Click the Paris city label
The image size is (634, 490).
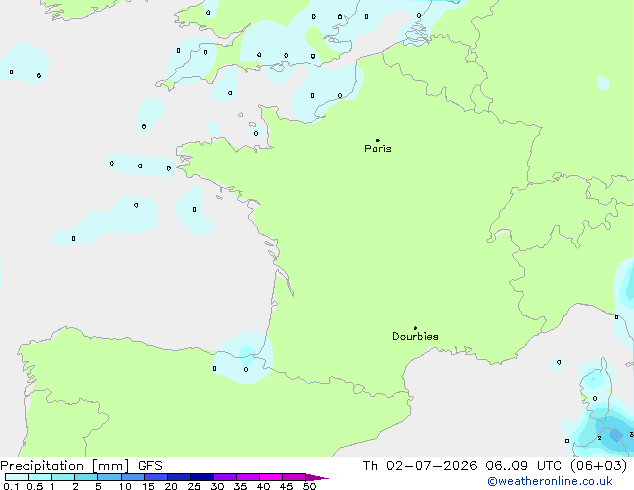[x=378, y=149]
